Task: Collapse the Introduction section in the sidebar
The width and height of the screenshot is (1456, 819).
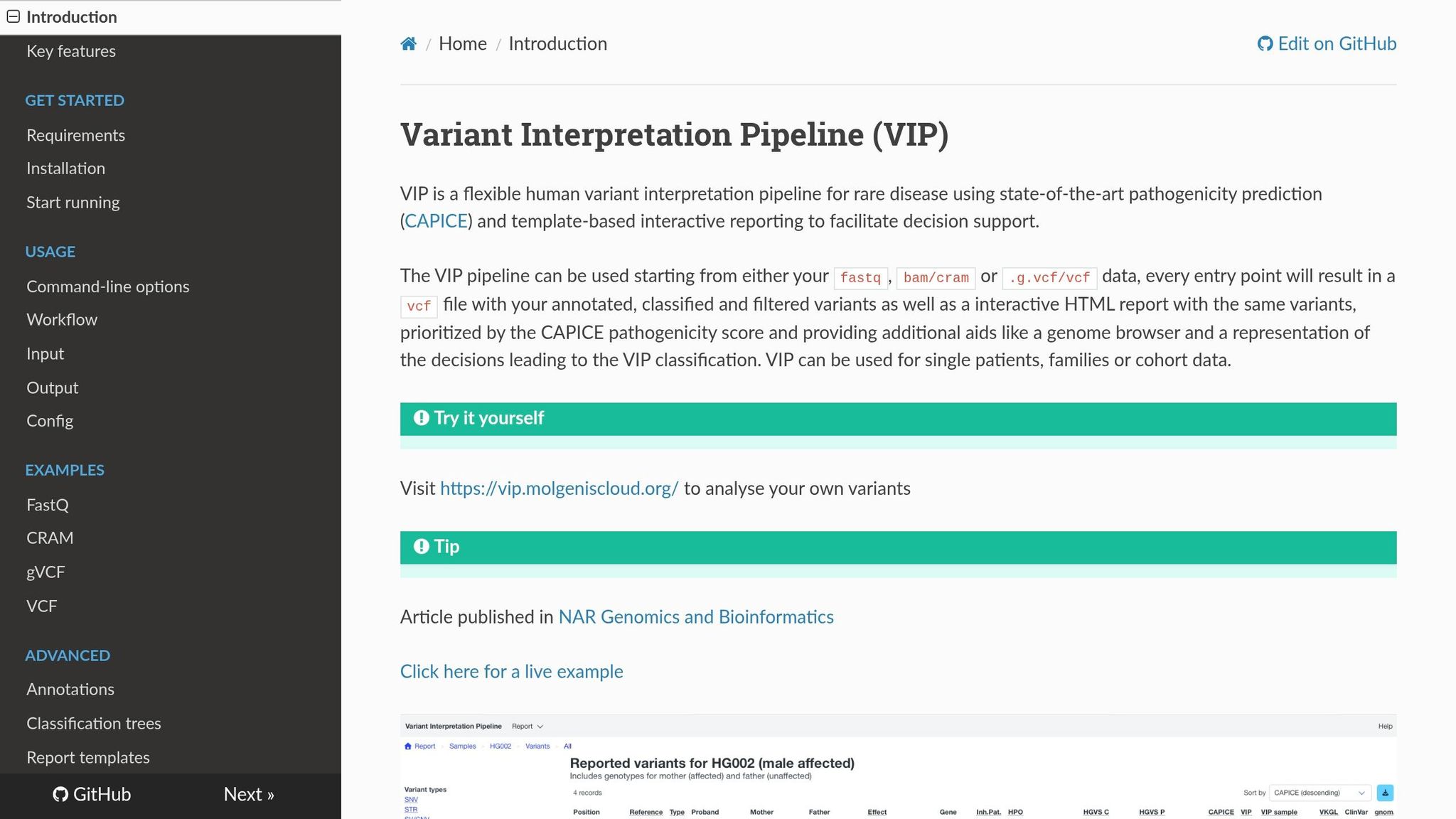Action: tap(14, 17)
